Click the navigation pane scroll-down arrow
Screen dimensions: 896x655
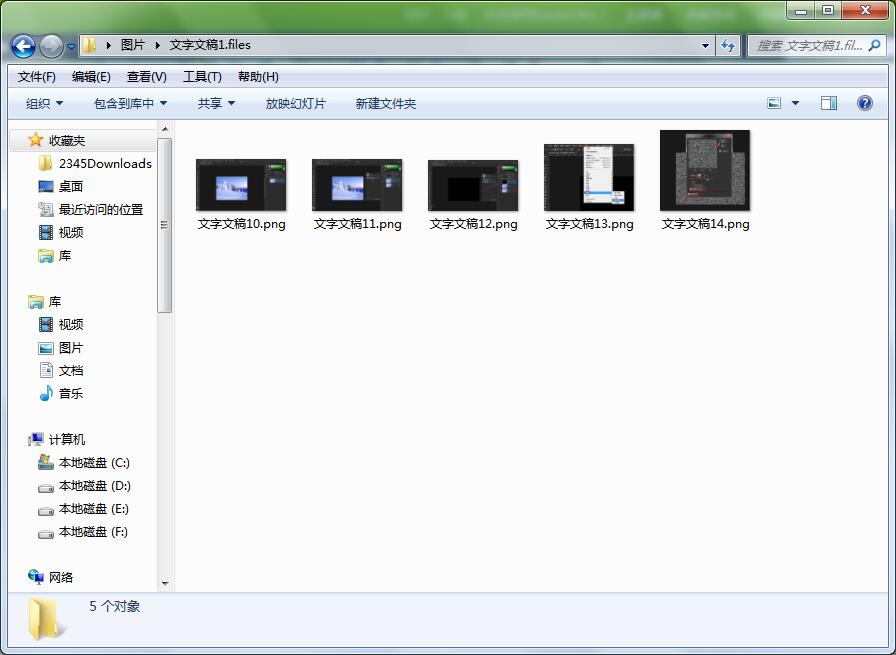point(165,584)
